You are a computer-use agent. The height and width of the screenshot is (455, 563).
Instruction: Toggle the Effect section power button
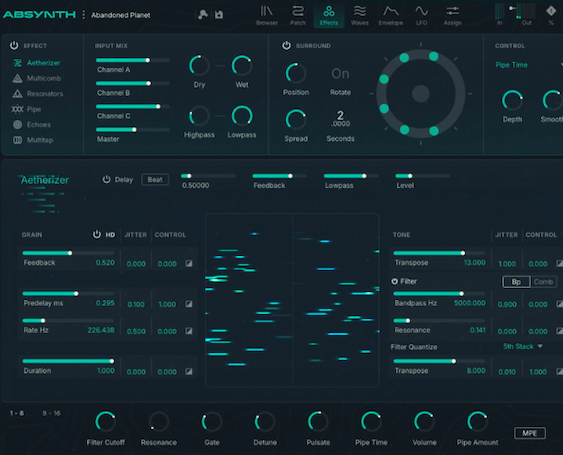tap(14, 45)
